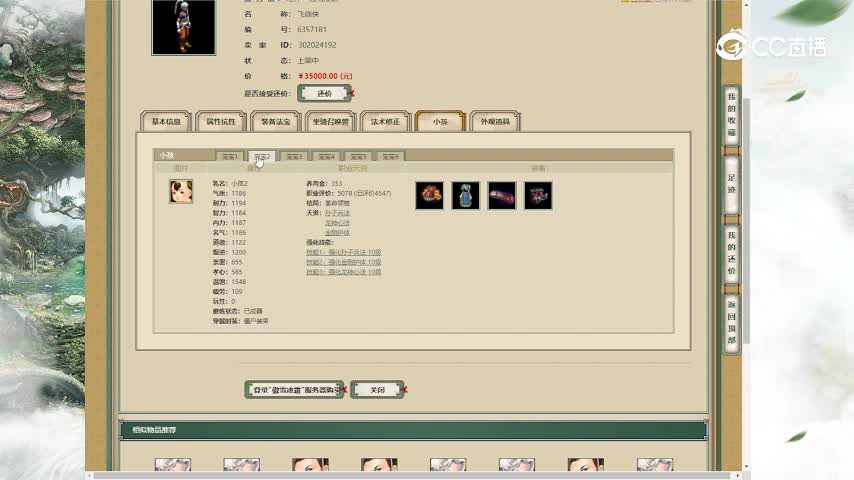Select the 宝宝1 sub-tab
This screenshot has width=854, height=480.
pos(230,156)
